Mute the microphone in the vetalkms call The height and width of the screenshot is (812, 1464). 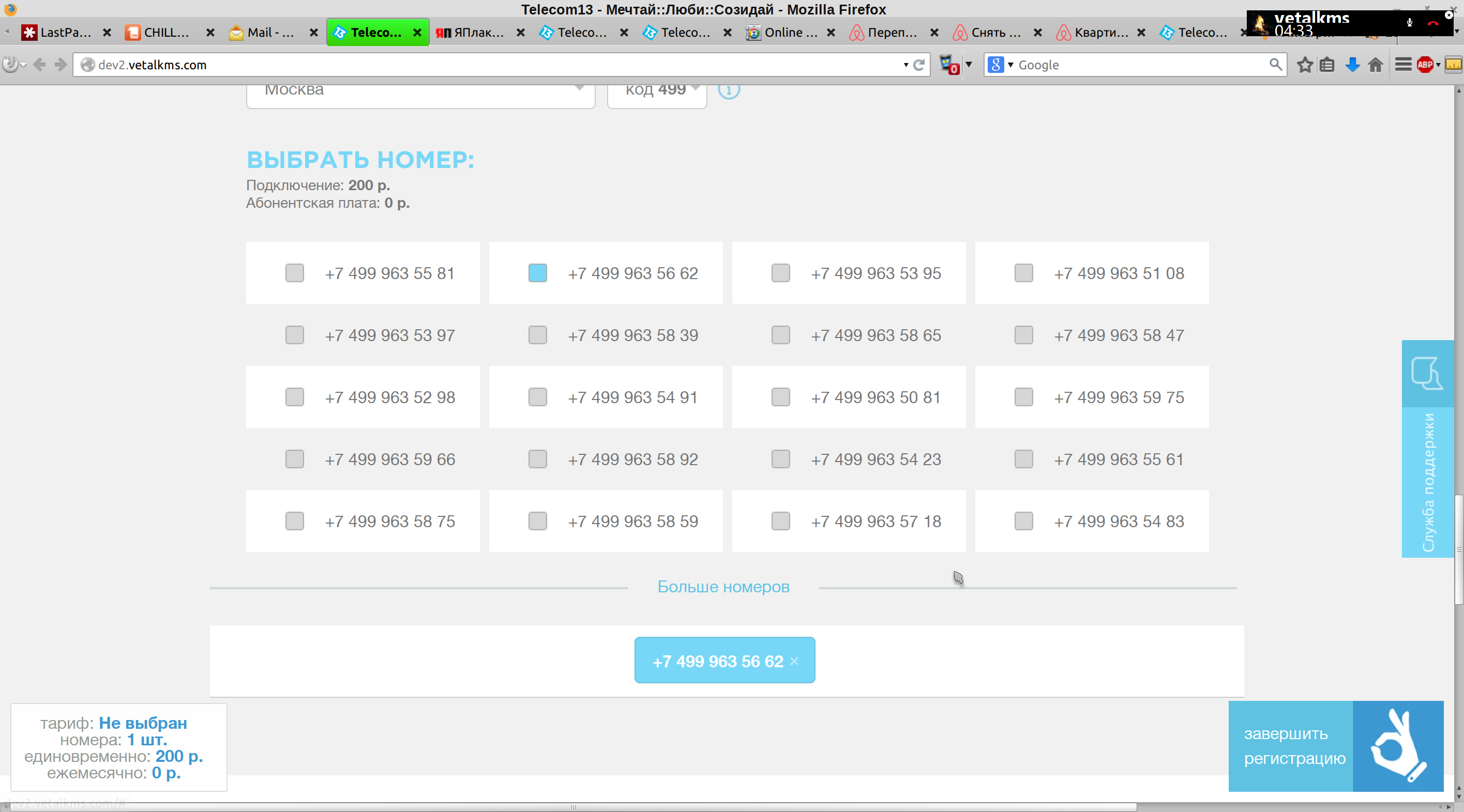coord(1409,23)
